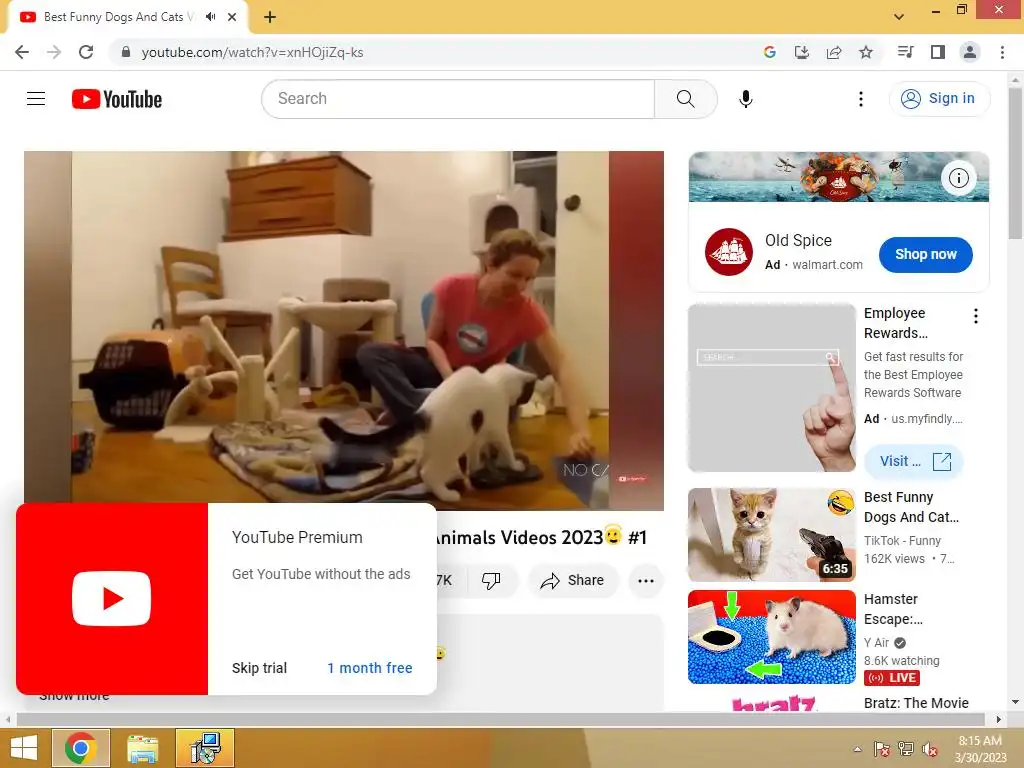
Task: Open a new browser tab
Action: point(270,17)
